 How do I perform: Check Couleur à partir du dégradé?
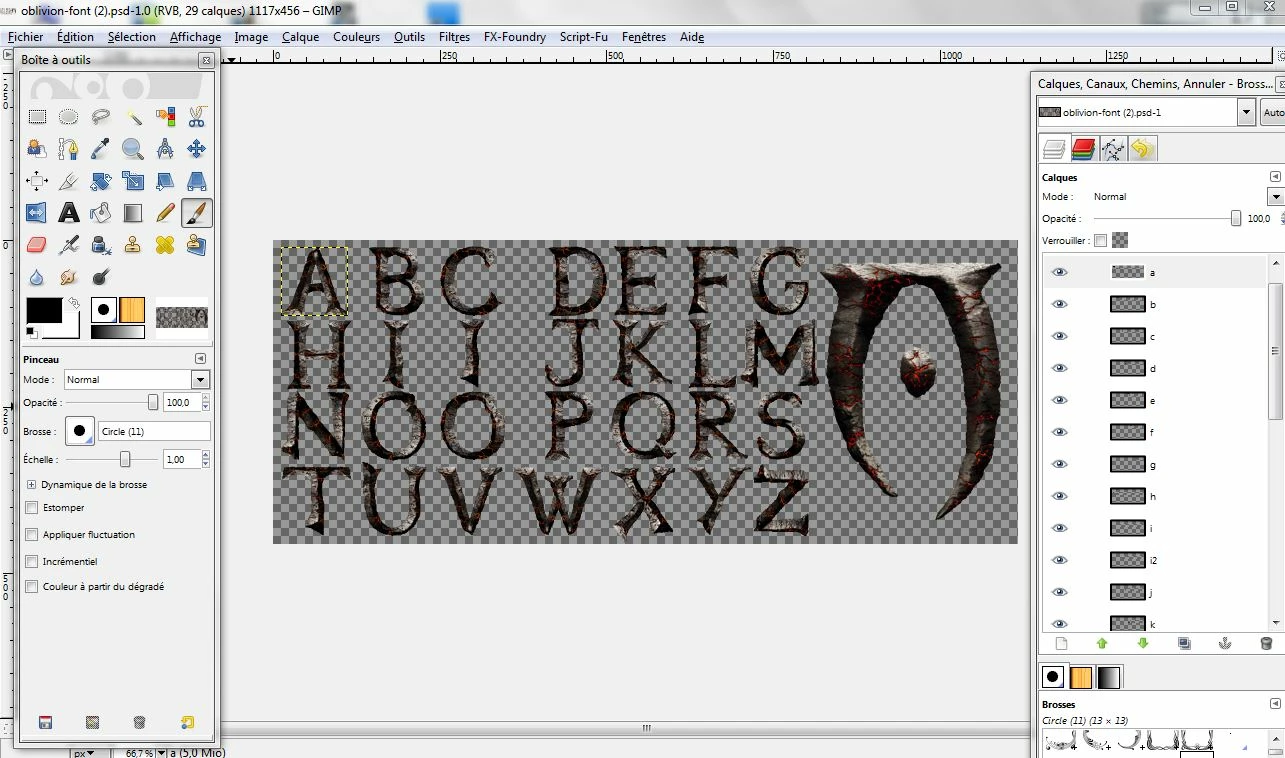[x=32, y=587]
